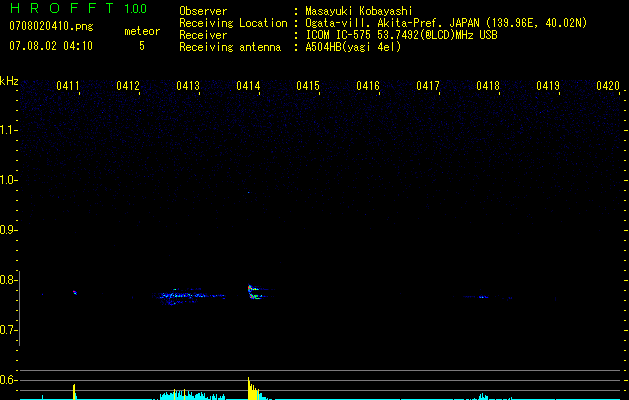
Task: Click antenna value A504HB(yagi 4el)
Action: [x=353, y=47]
